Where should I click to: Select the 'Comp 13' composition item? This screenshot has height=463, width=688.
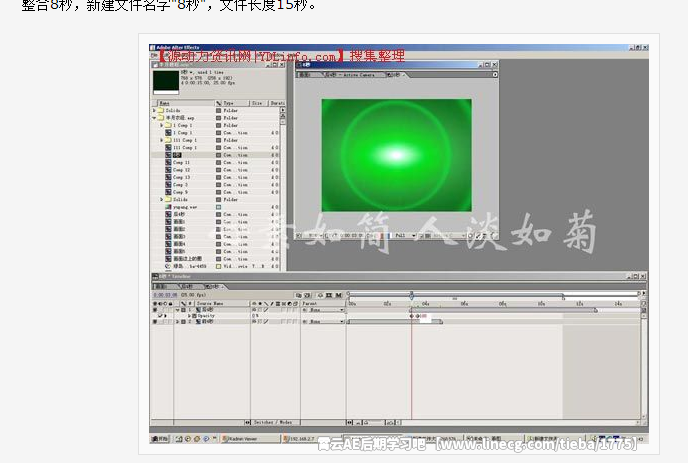click(x=181, y=177)
